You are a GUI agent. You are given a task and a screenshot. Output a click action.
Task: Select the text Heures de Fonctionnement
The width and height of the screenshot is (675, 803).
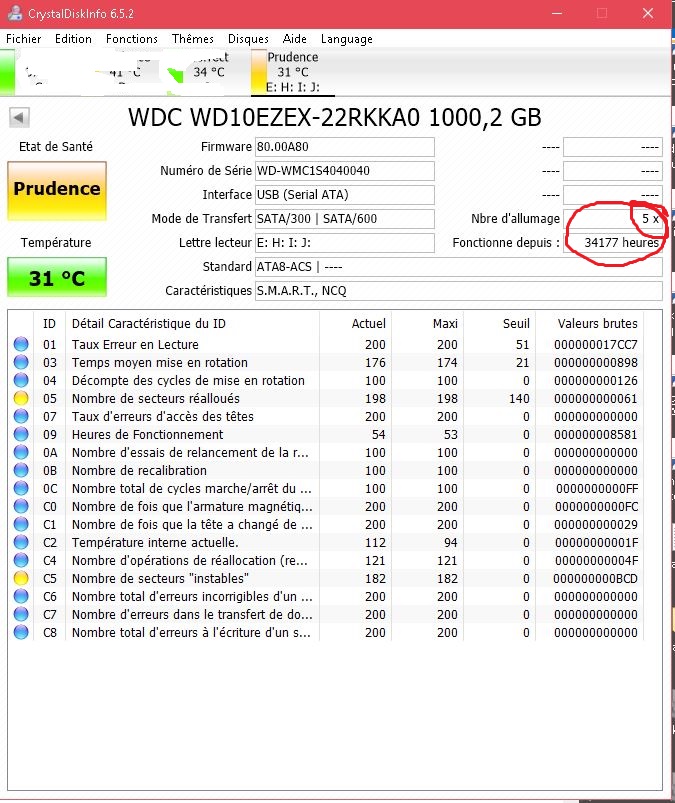[147, 434]
